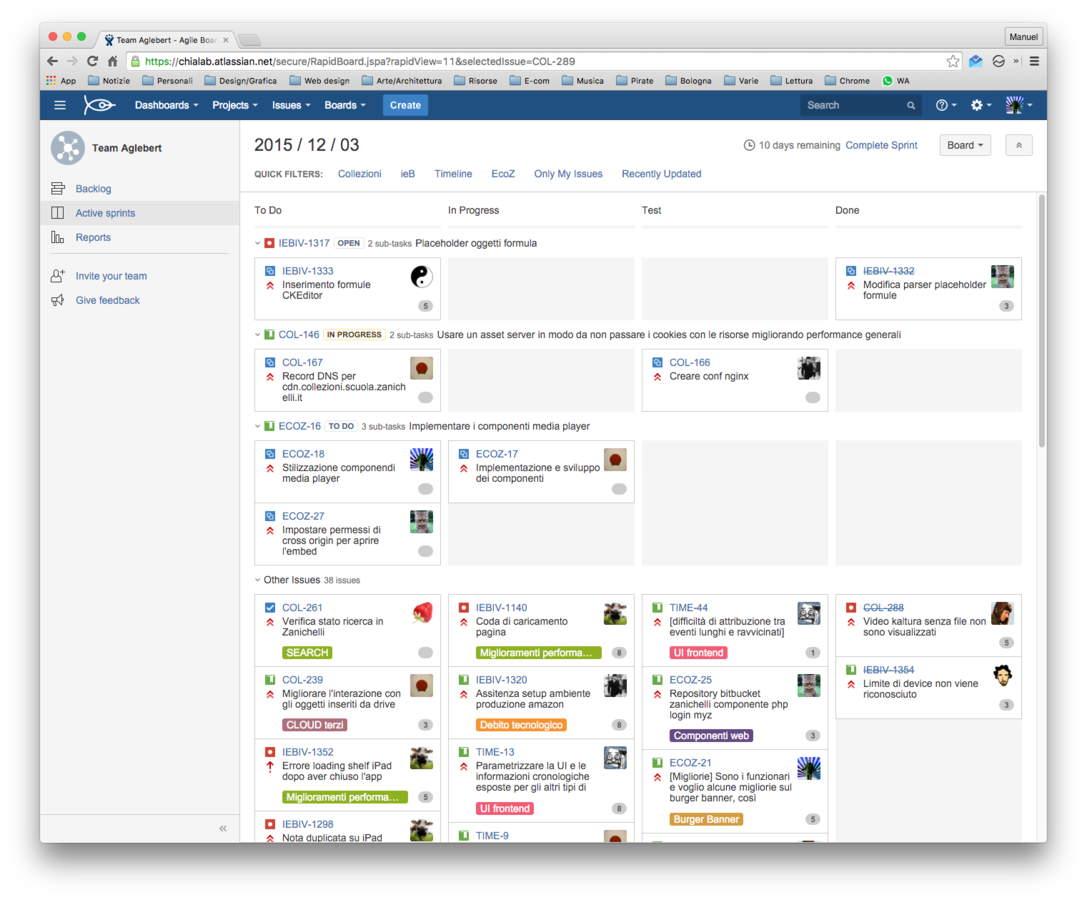This screenshot has width=1087, height=900.
Task: Open the Reports sidebar item
Action: coord(93,237)
